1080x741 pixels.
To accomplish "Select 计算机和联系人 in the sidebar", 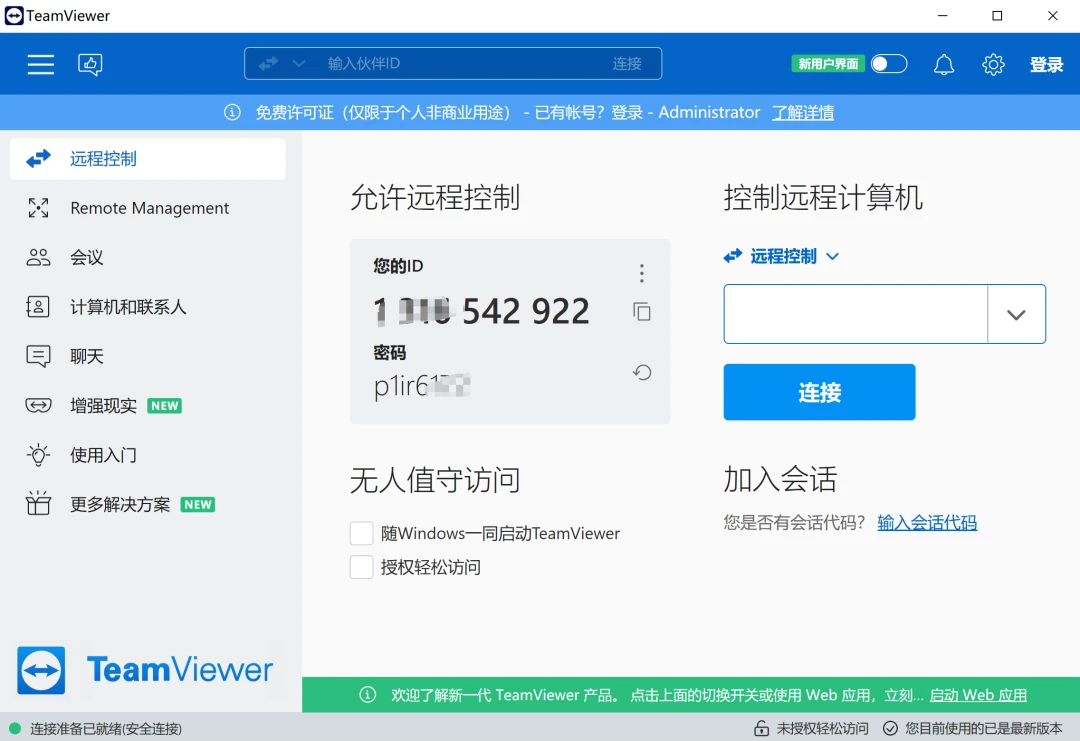I will (128, 307).
